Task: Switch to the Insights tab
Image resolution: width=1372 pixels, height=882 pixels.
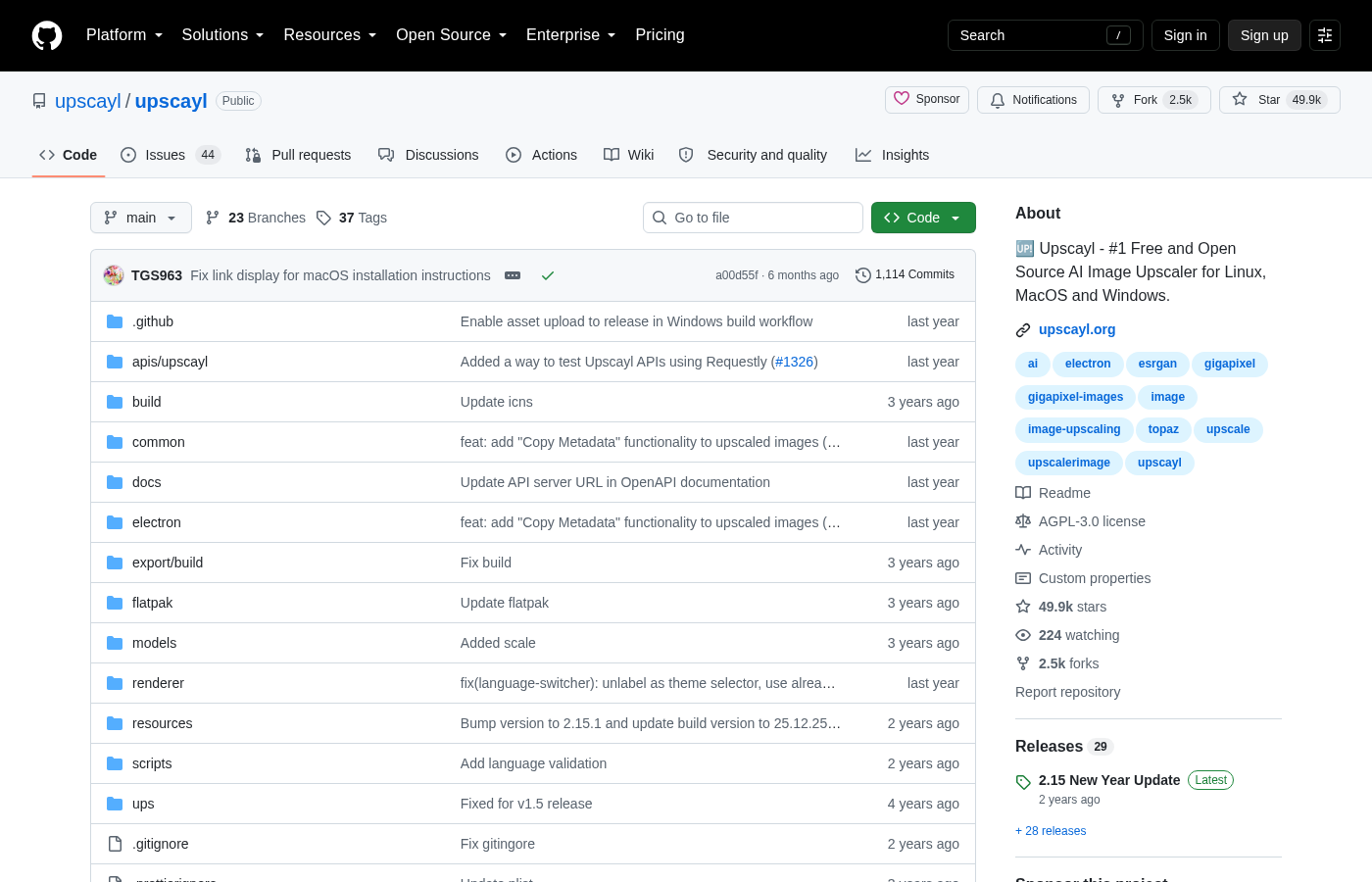Action: pyautogui.click(x=892, y=155)
